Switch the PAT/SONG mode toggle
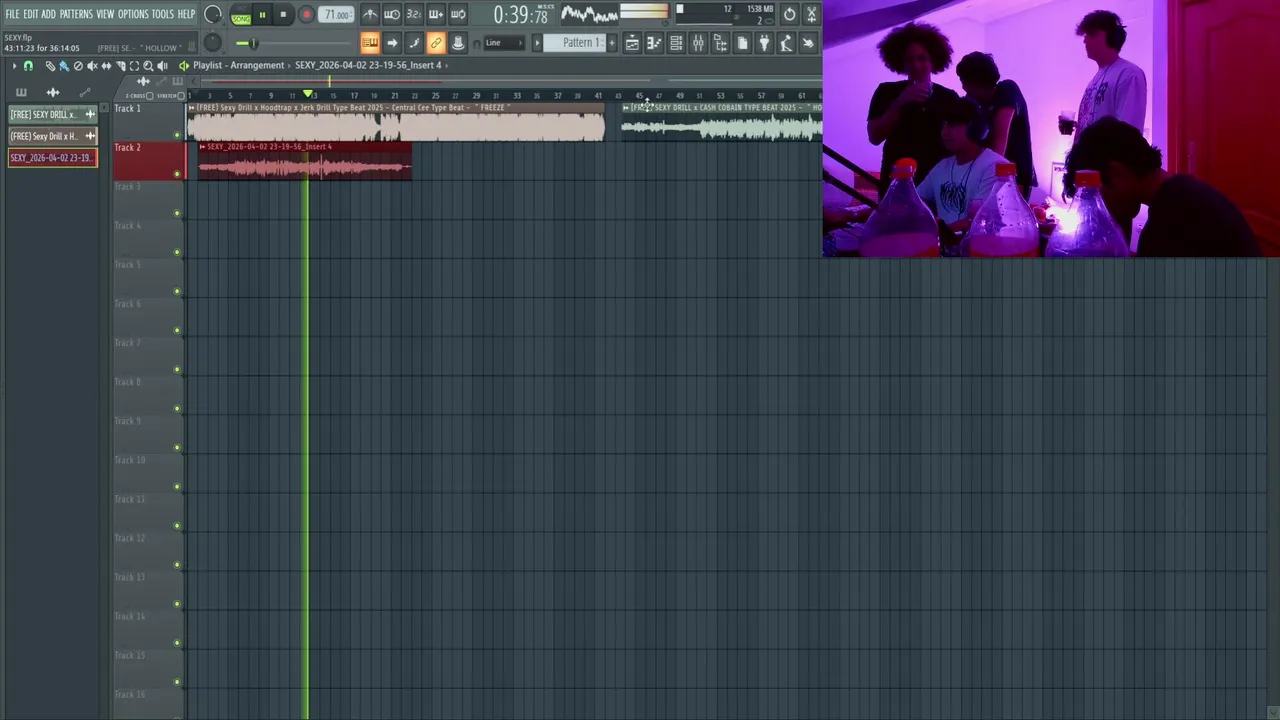This screenshot has height=720, width=1280. point(241,15)
